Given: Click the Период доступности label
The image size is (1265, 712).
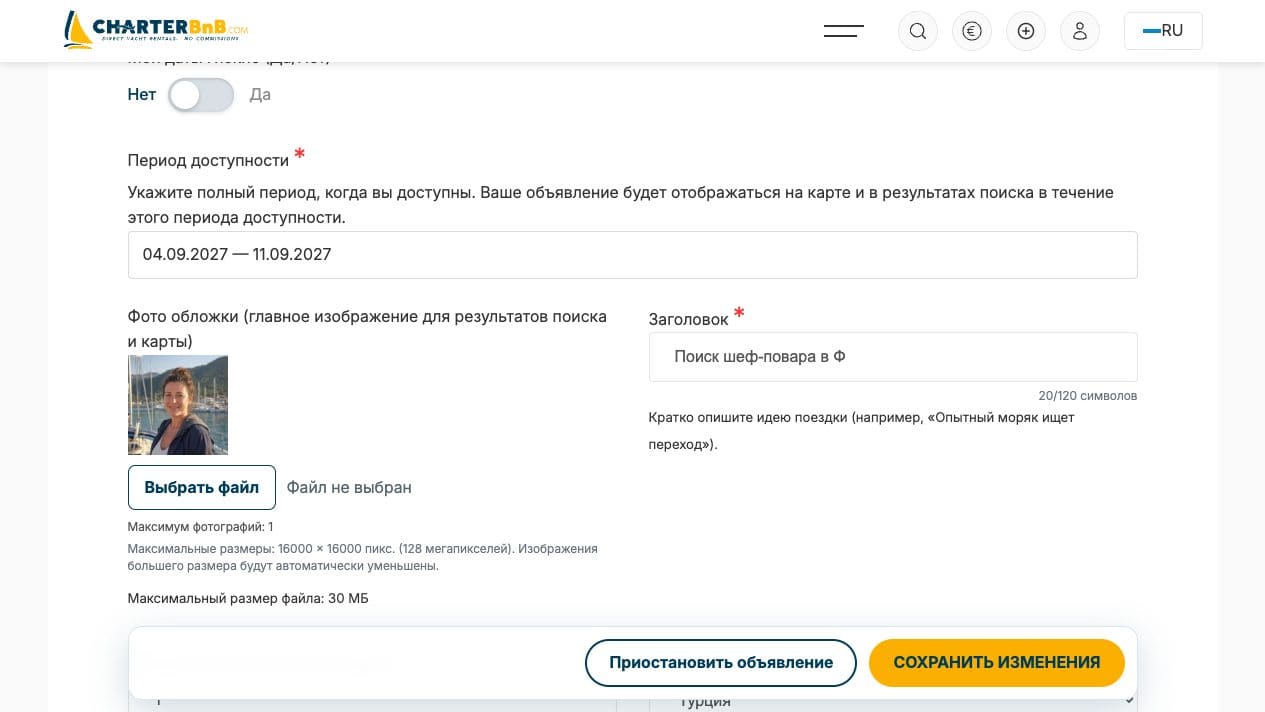Looking at the screenshot, I should coord(208,160).
